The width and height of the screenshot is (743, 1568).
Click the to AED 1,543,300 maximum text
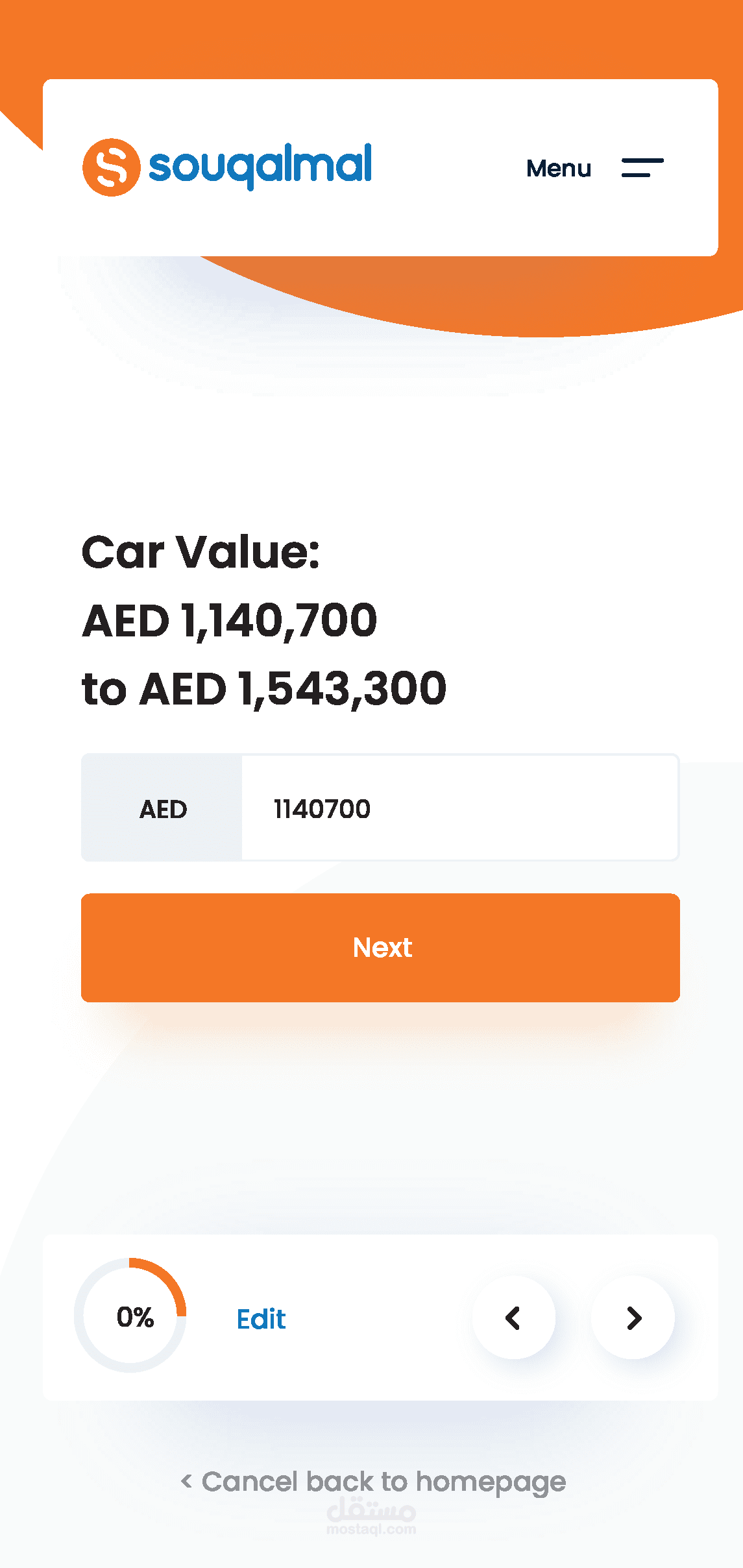[x=264, y=688]
